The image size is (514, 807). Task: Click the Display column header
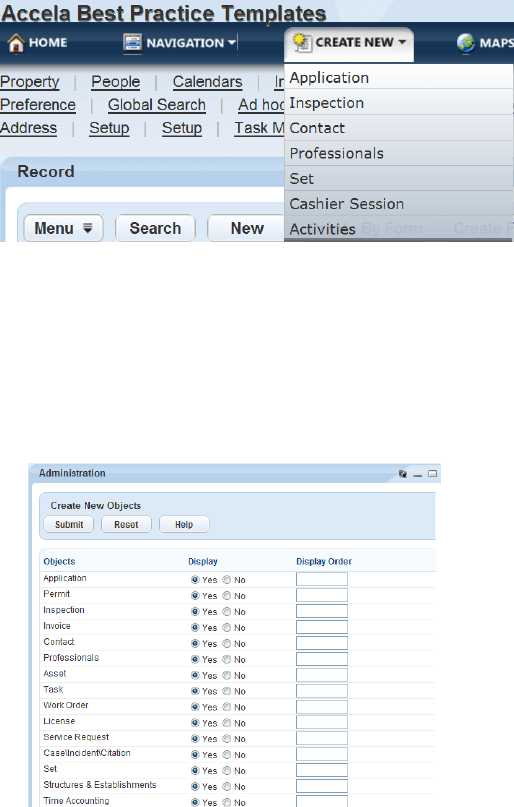(x=203, y=562)
